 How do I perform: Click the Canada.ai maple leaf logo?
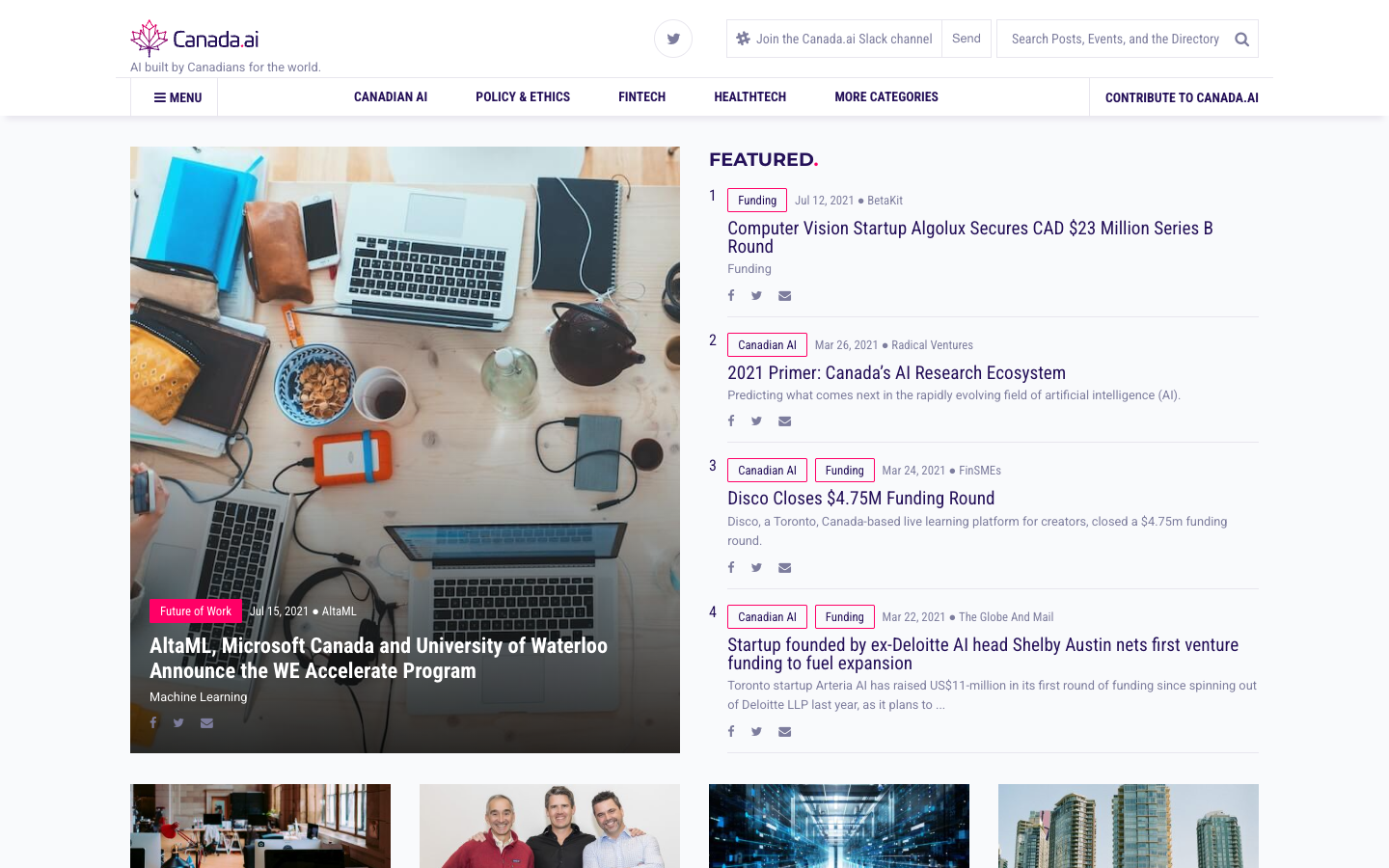coord(150,39)
